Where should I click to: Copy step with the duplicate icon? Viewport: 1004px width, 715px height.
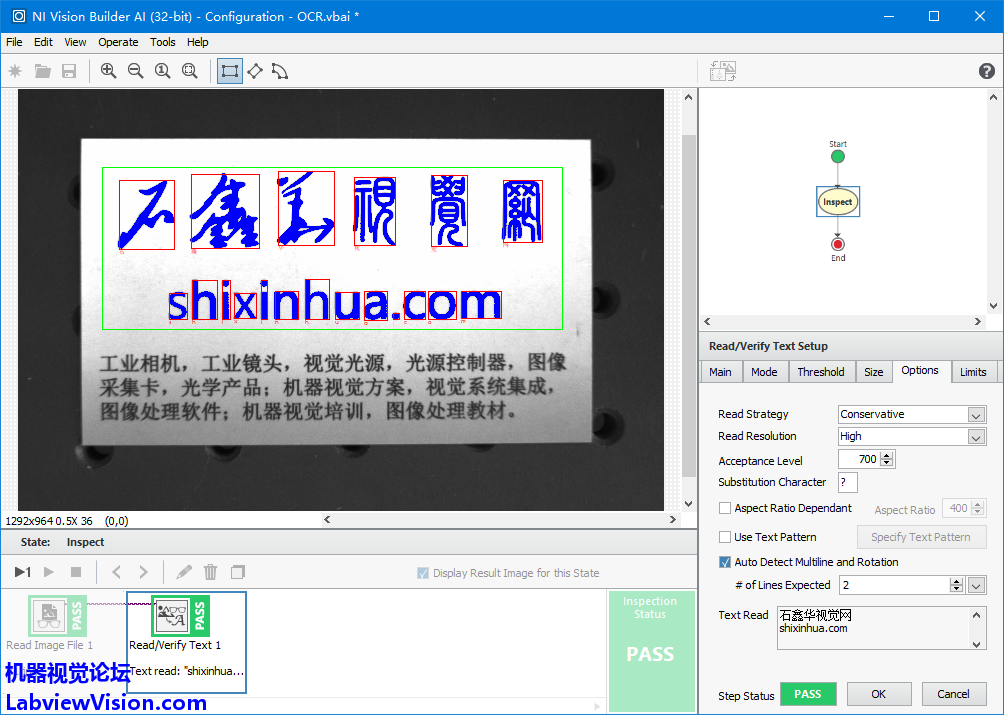(238, 572)
